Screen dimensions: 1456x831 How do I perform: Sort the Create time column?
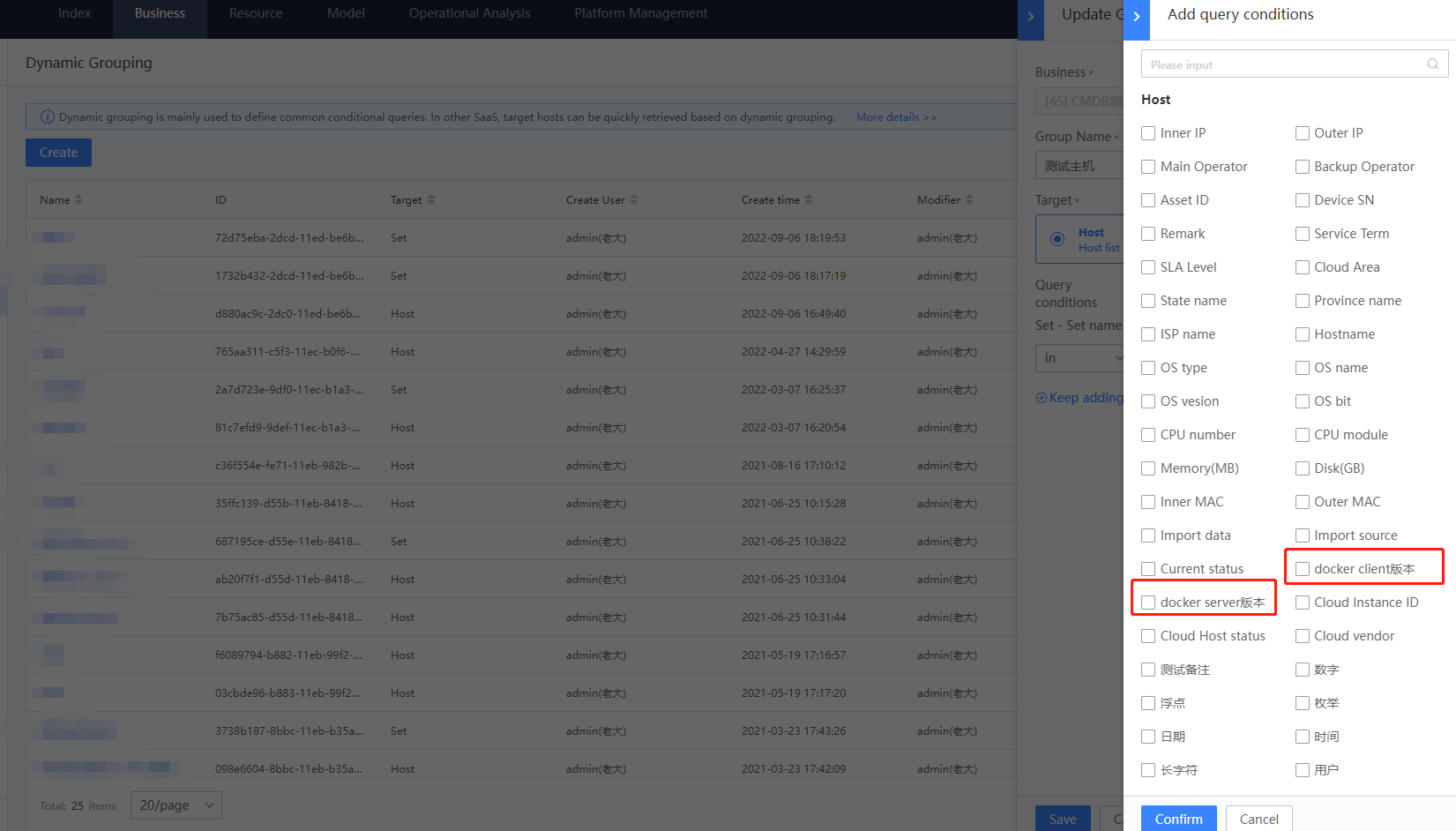pos(810,199)
